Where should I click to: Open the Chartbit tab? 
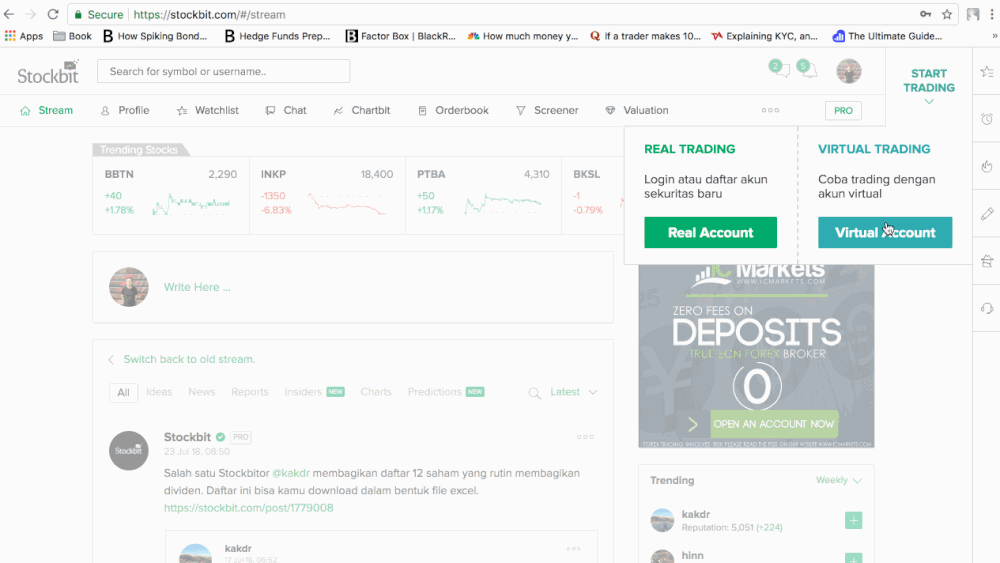[362, 110]
